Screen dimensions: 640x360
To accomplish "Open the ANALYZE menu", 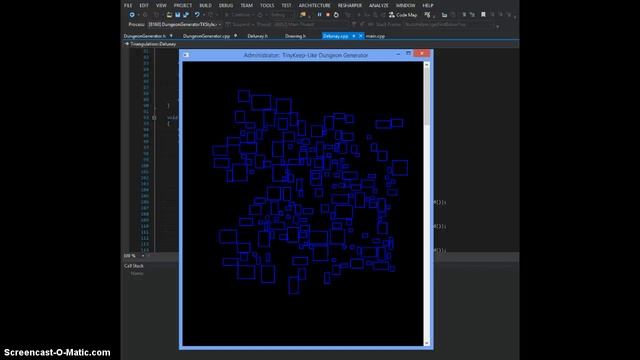I will 379,5.
